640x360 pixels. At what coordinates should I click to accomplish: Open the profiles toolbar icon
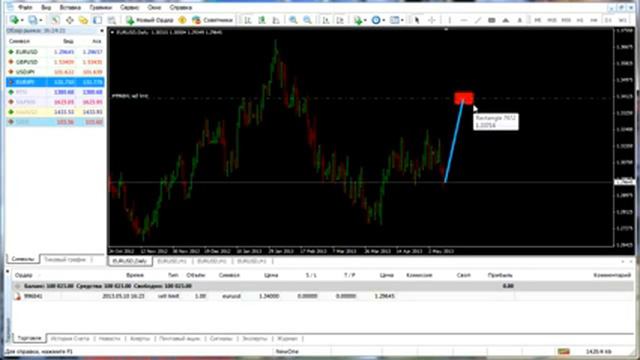click(33, 20)
